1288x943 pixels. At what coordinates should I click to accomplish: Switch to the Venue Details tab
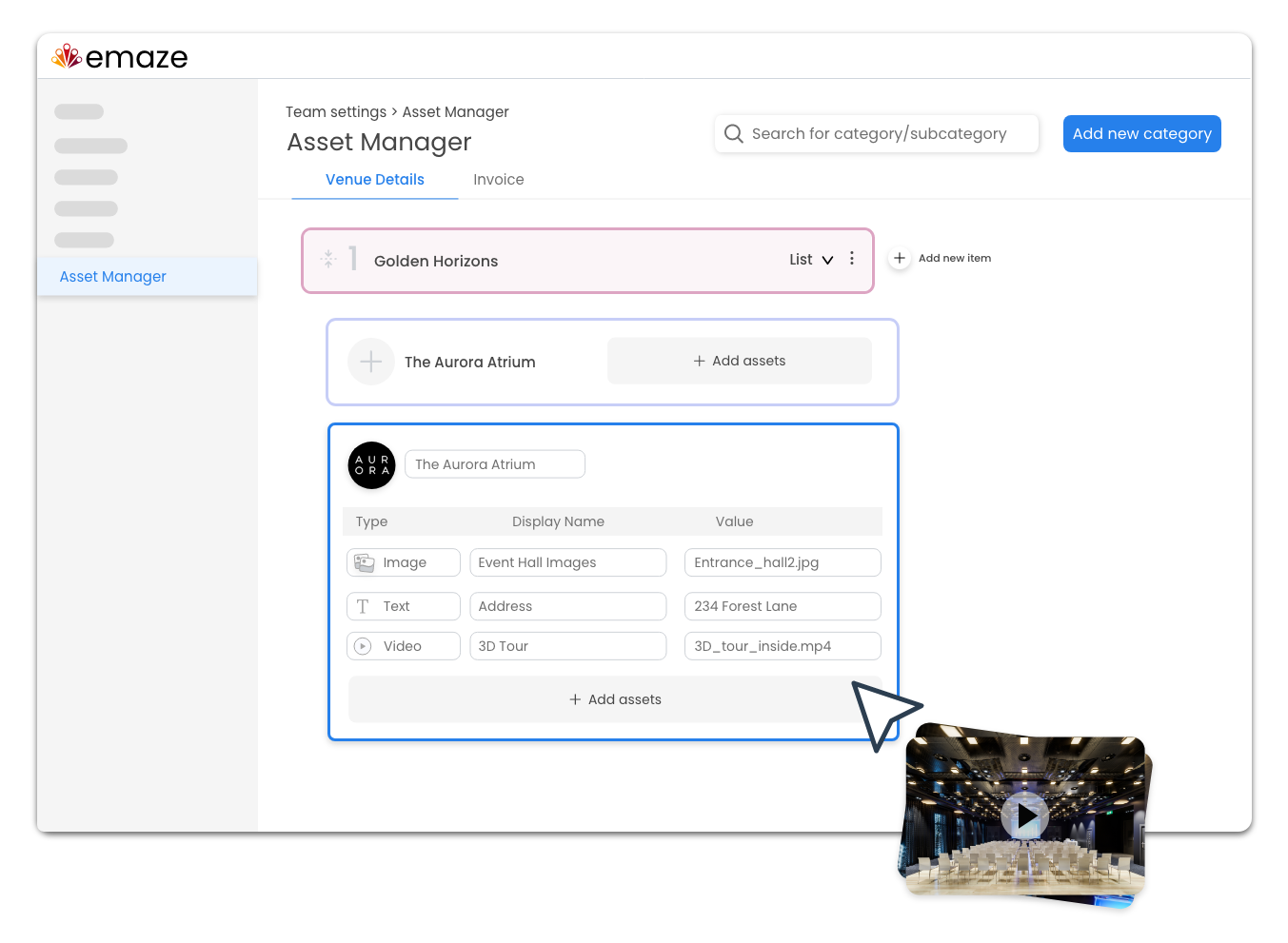(374, 179)
